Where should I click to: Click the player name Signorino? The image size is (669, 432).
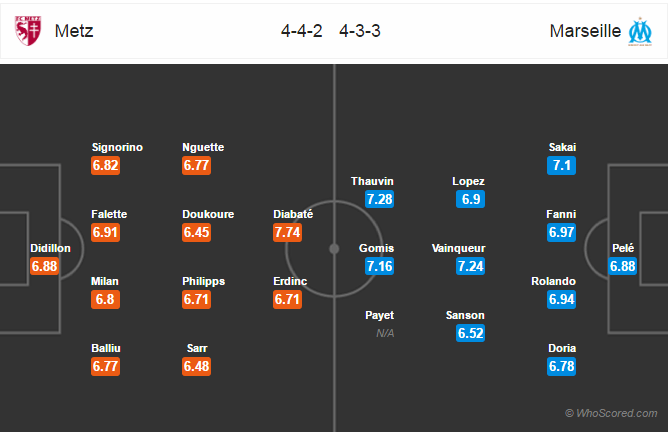117,147
